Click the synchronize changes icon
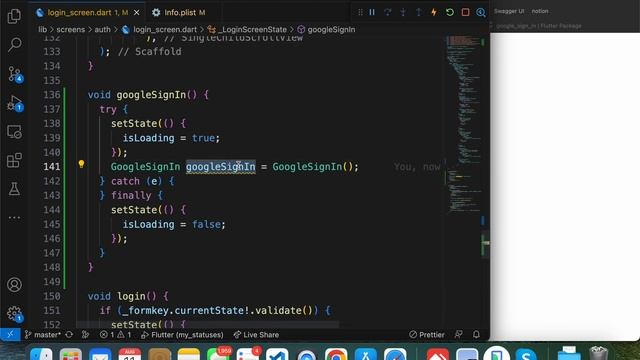The width and height of the screenshot is (640, 360). tap(69, 335)
